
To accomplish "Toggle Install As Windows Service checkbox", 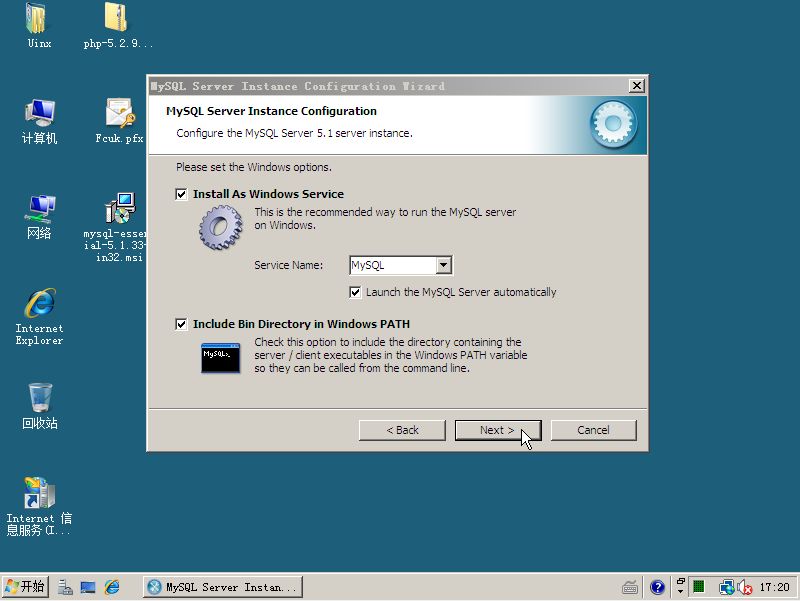I will pyautogui.click(x=181, y=194).
